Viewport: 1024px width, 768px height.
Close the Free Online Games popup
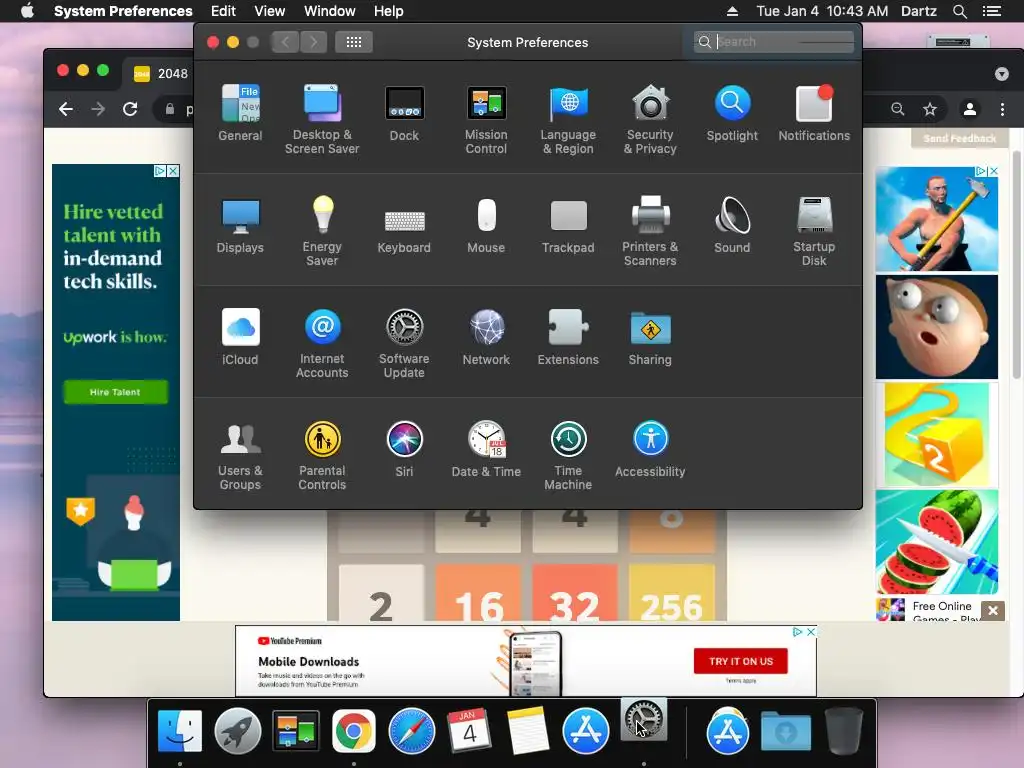click(x=993, y=611)
